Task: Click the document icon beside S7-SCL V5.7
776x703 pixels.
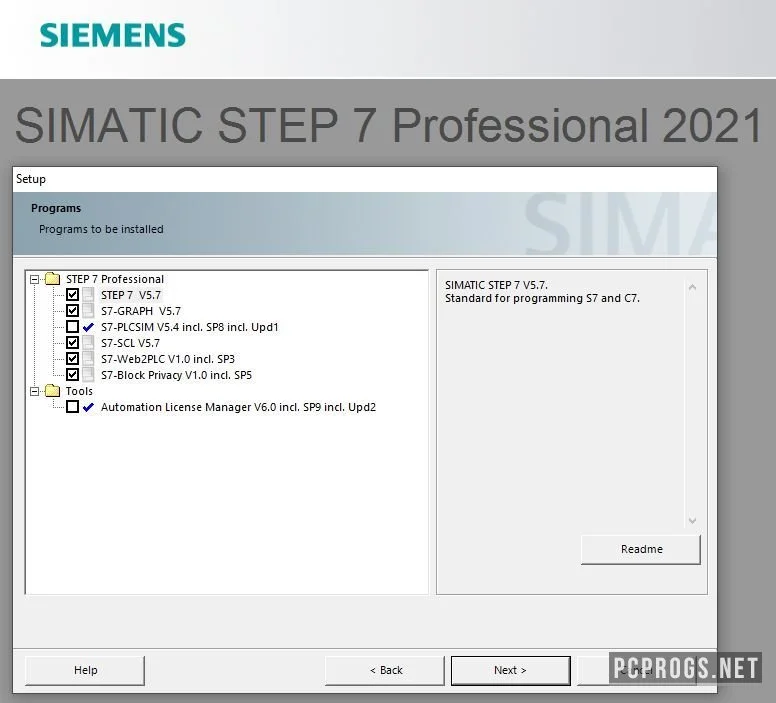Action: pyautogui.click(x=88, y=343)
